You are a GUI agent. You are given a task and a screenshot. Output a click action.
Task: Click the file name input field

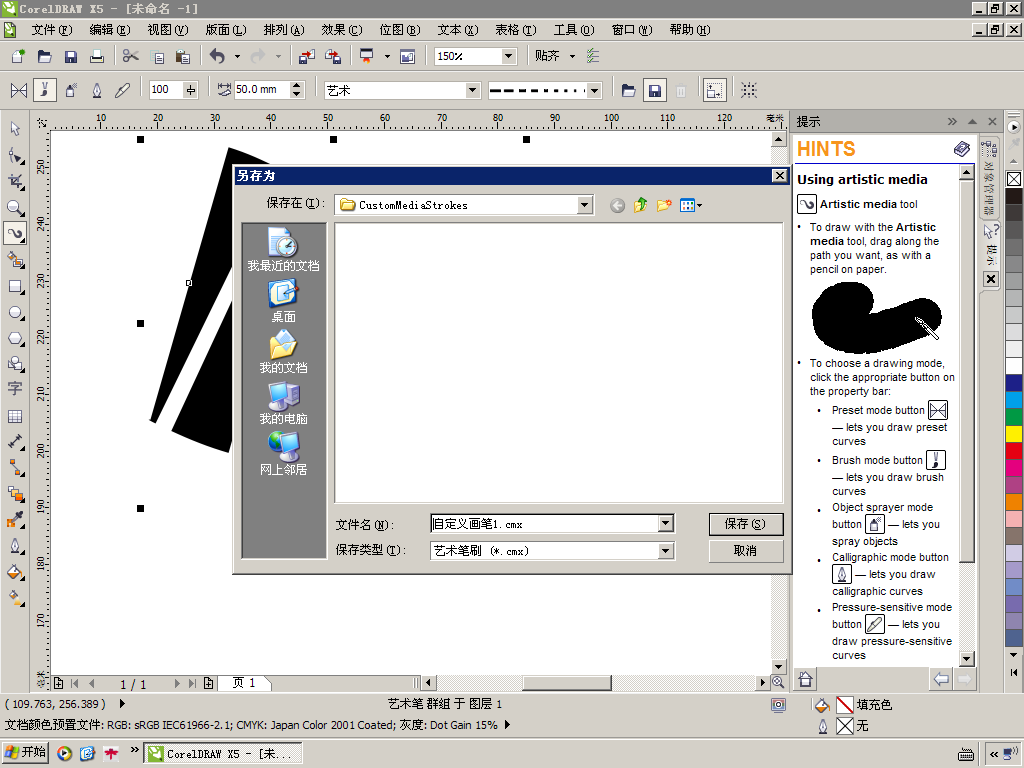[x=545, y=523]
